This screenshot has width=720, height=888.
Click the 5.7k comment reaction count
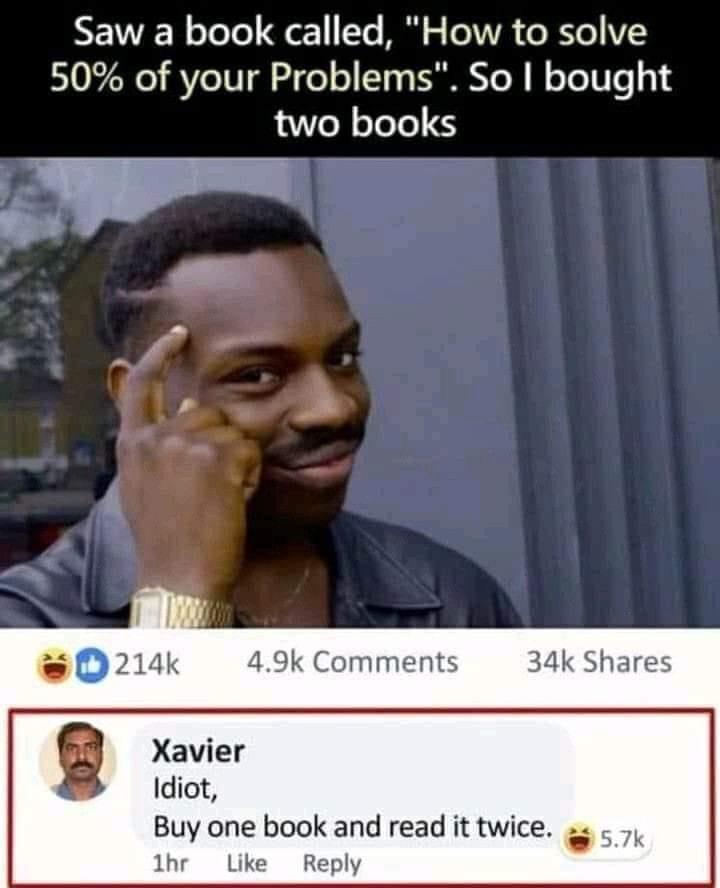tap(621, 839)
